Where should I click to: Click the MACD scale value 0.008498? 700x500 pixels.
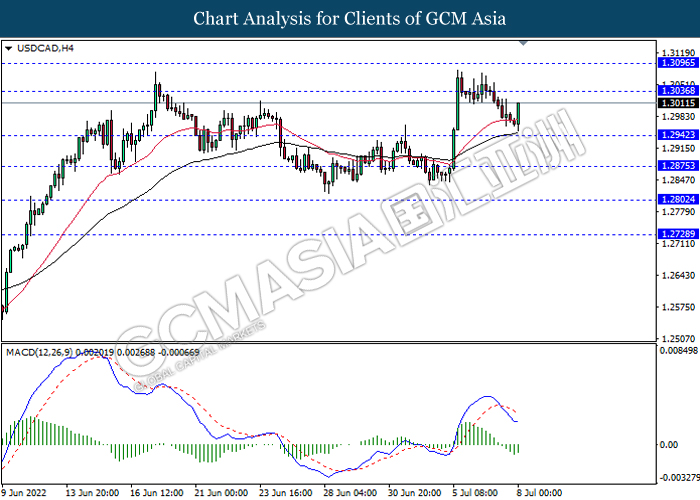pyautogui.click(x=679, y=350)
